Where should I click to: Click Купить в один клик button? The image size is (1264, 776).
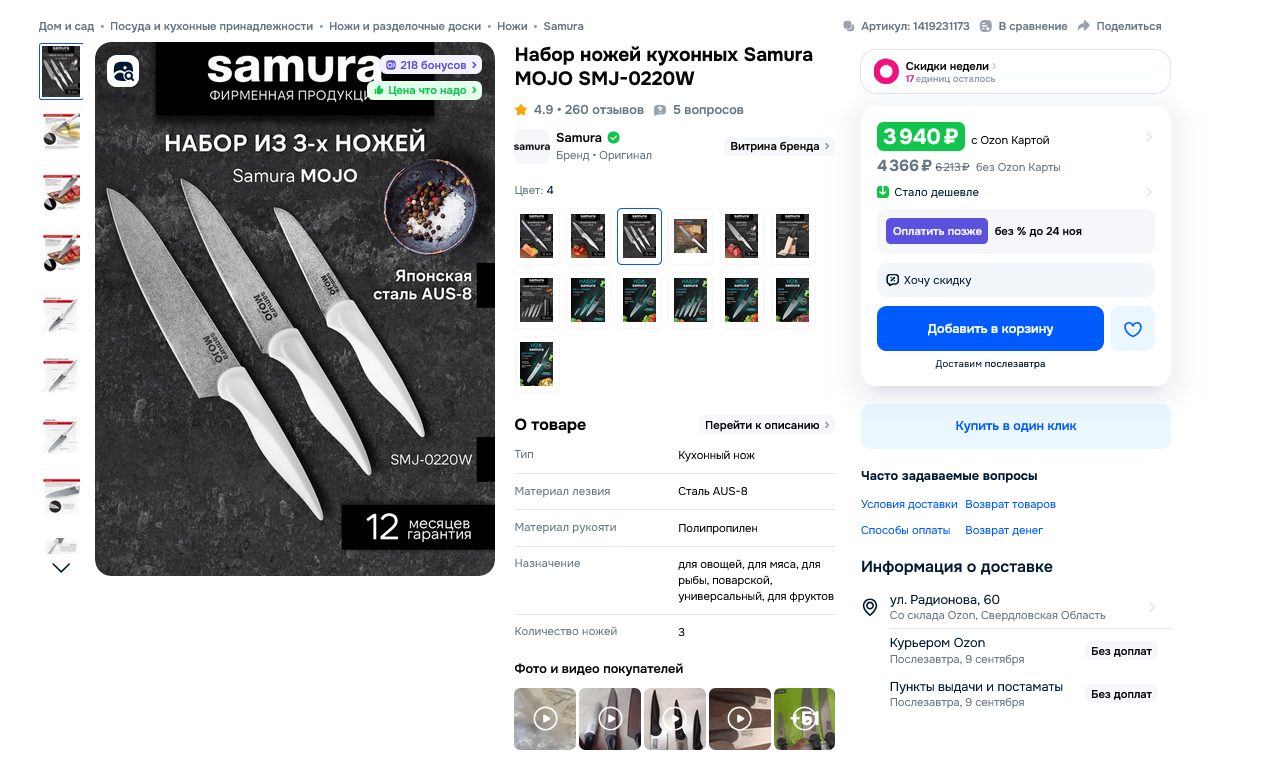pos(1015,426)
